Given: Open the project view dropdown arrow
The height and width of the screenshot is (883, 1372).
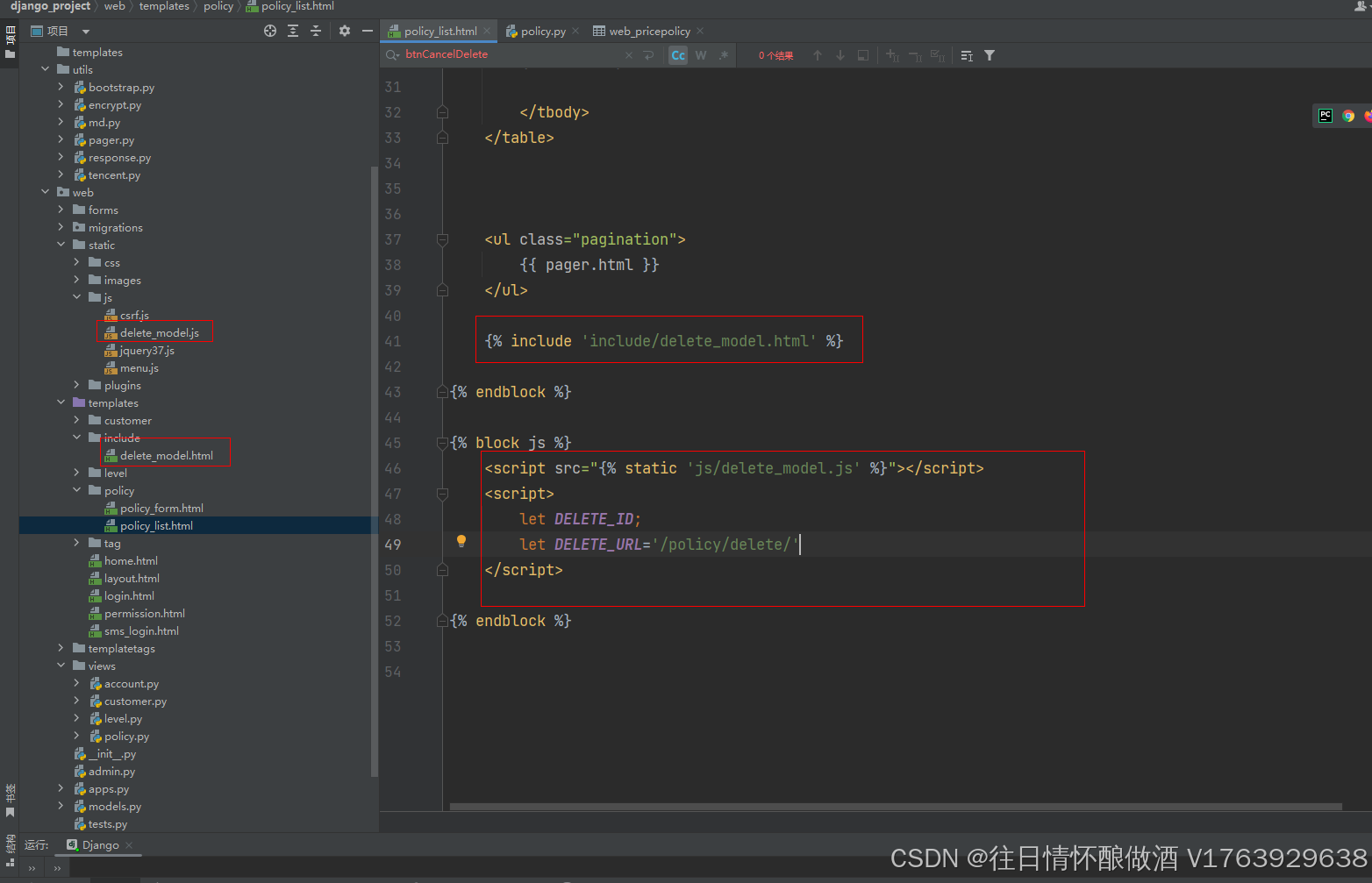Looking at the screenshot, I should pyautogui.click(x=86, y=32).
